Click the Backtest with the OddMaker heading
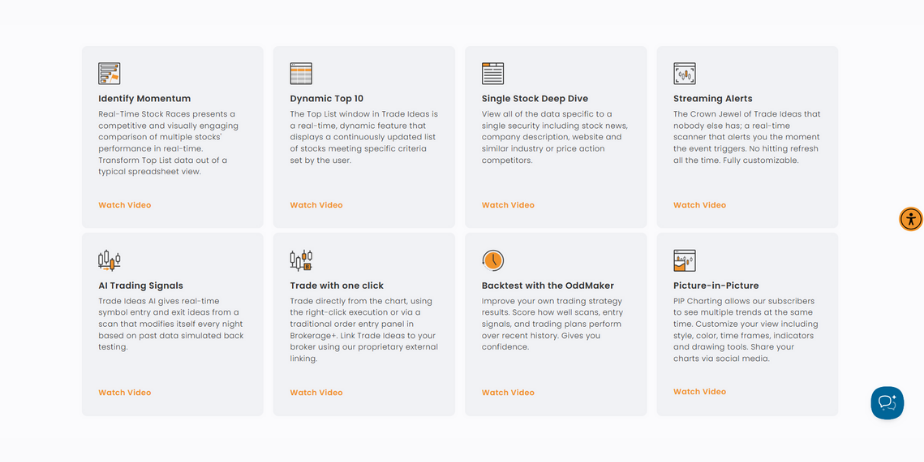Viewport: 924px width, 462px height. point(548,286)
